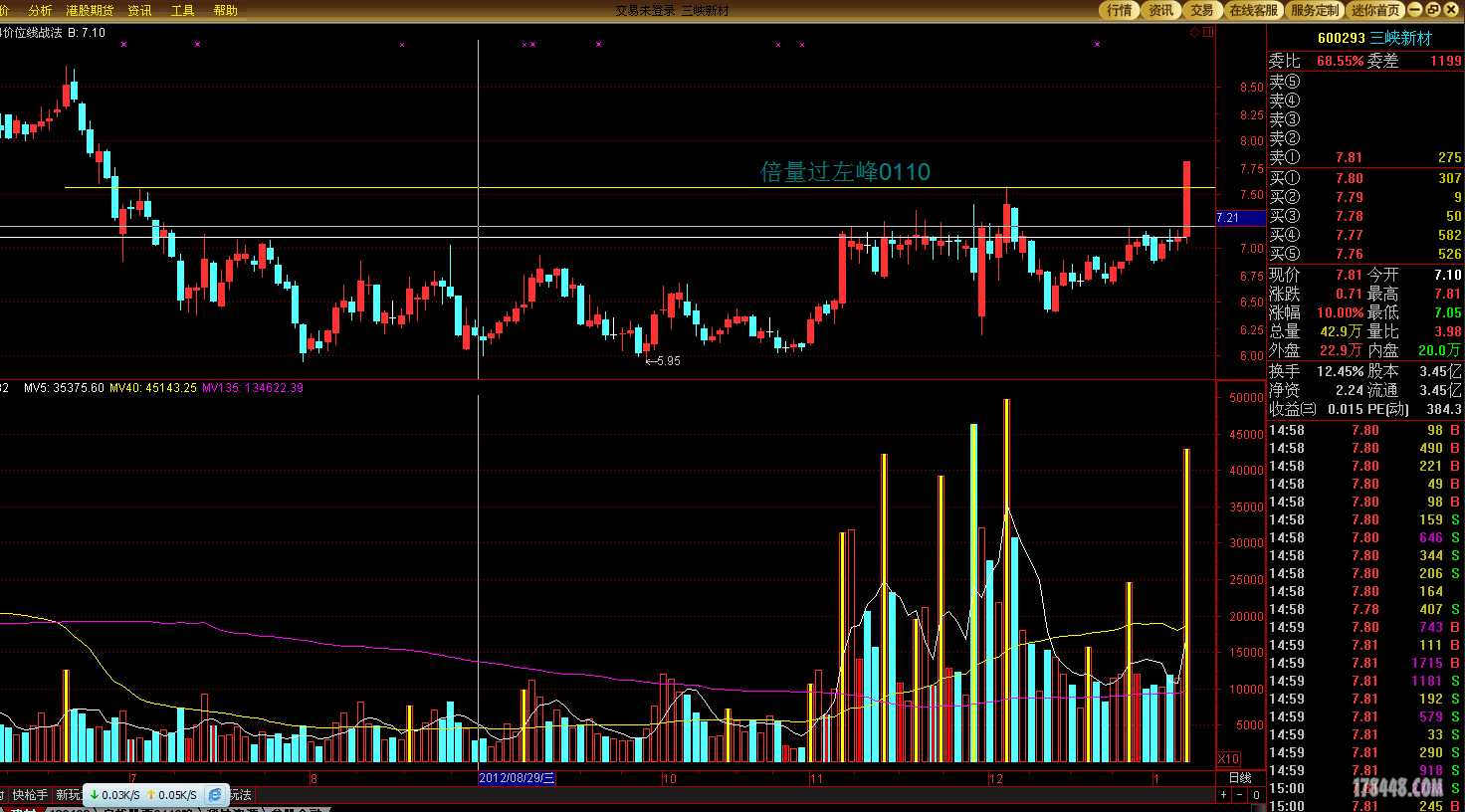Open the 分析 menu
The image size is (1465, 812).
(x=40, y=10)
